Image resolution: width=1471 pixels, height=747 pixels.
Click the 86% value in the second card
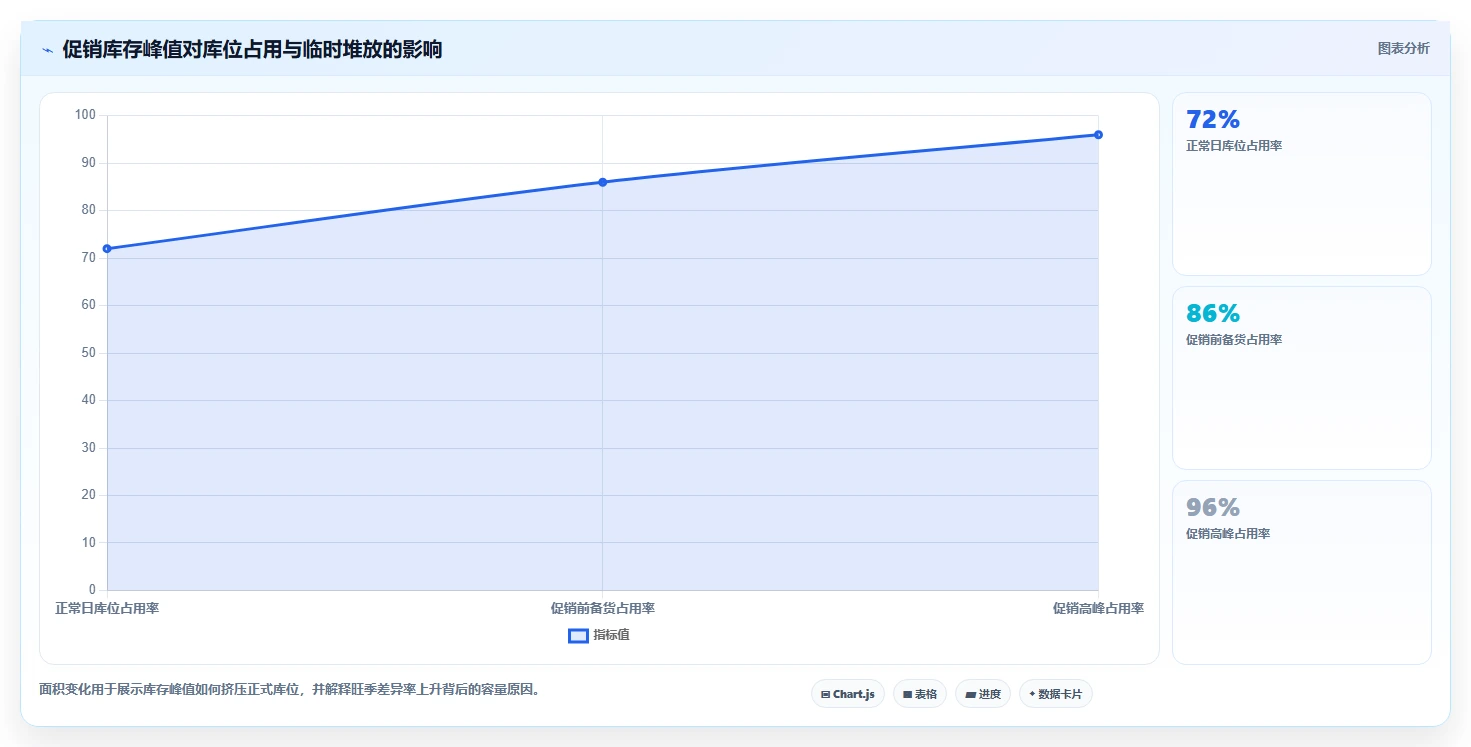[1213, 314]
